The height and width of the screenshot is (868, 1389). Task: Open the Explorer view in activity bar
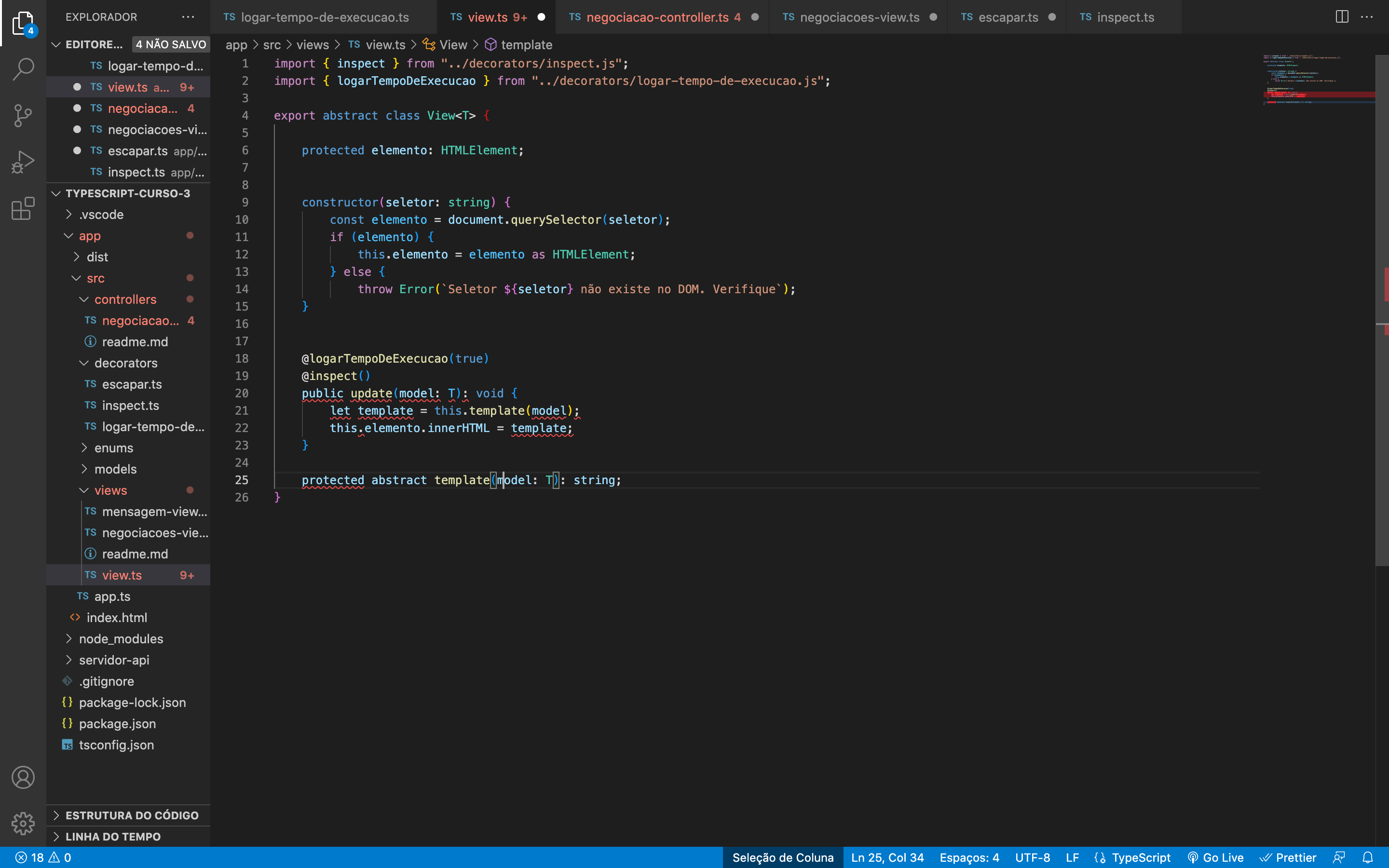23,23
